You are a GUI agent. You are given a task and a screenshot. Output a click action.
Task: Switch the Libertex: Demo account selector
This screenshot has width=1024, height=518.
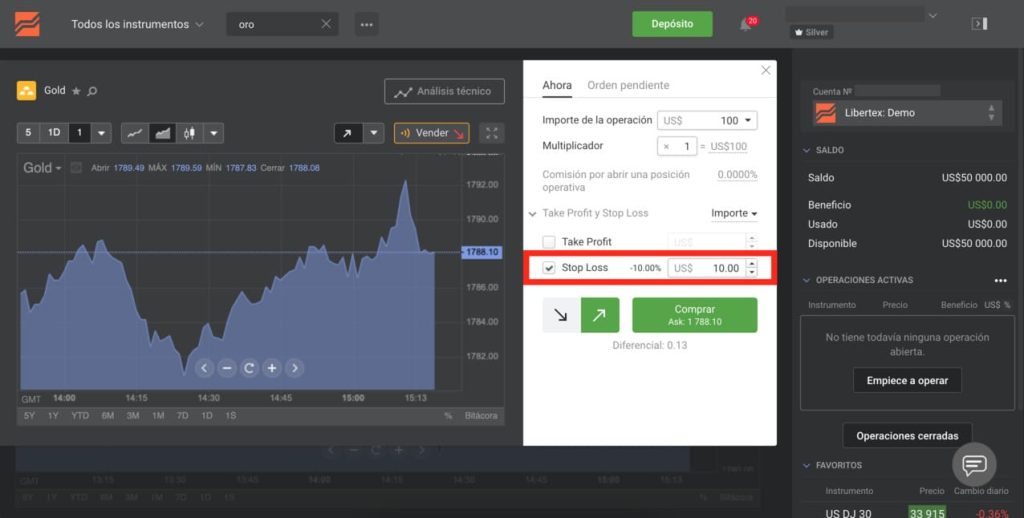pos(907,112)
